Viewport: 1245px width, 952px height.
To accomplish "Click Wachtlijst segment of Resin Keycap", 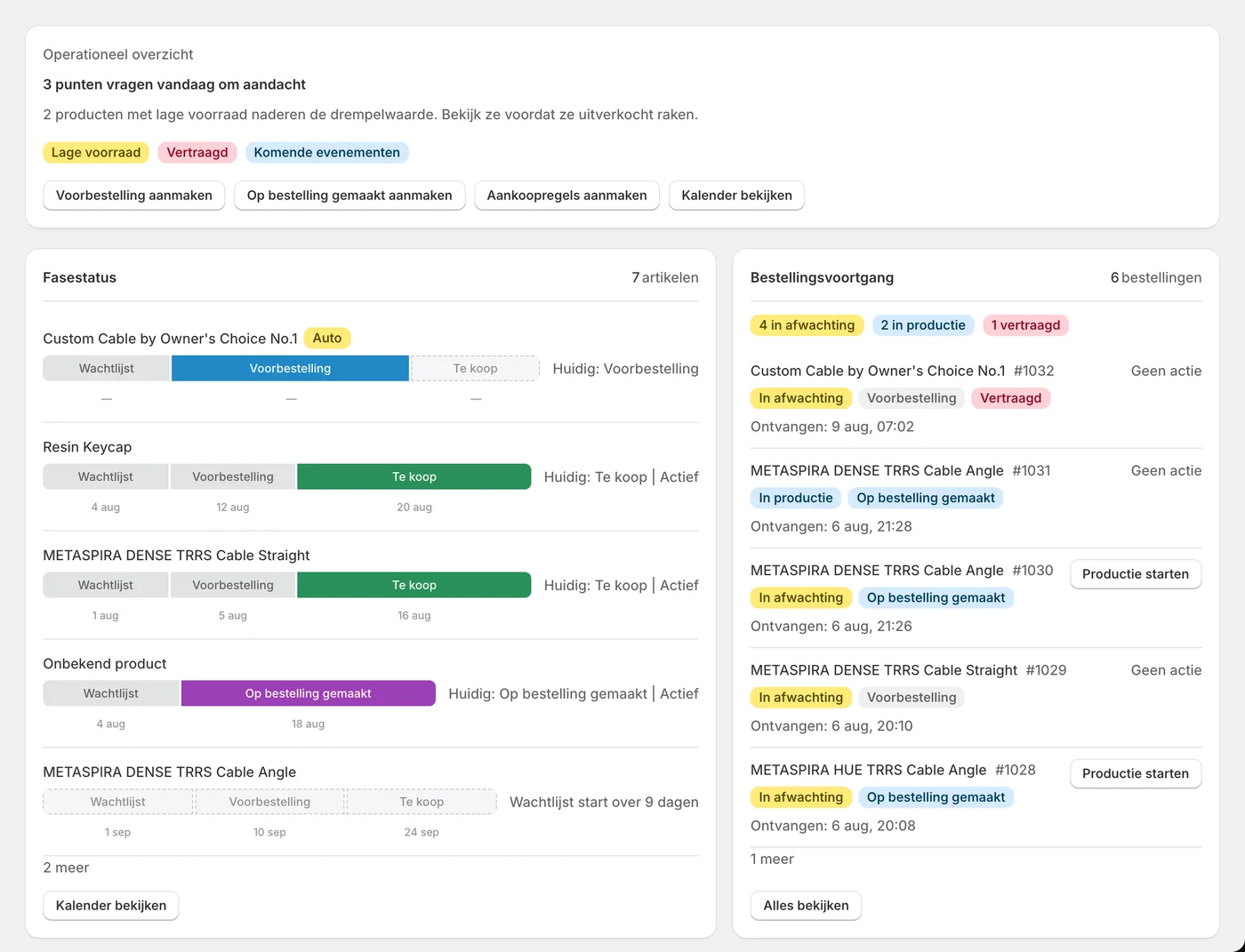I will (106, 476).
